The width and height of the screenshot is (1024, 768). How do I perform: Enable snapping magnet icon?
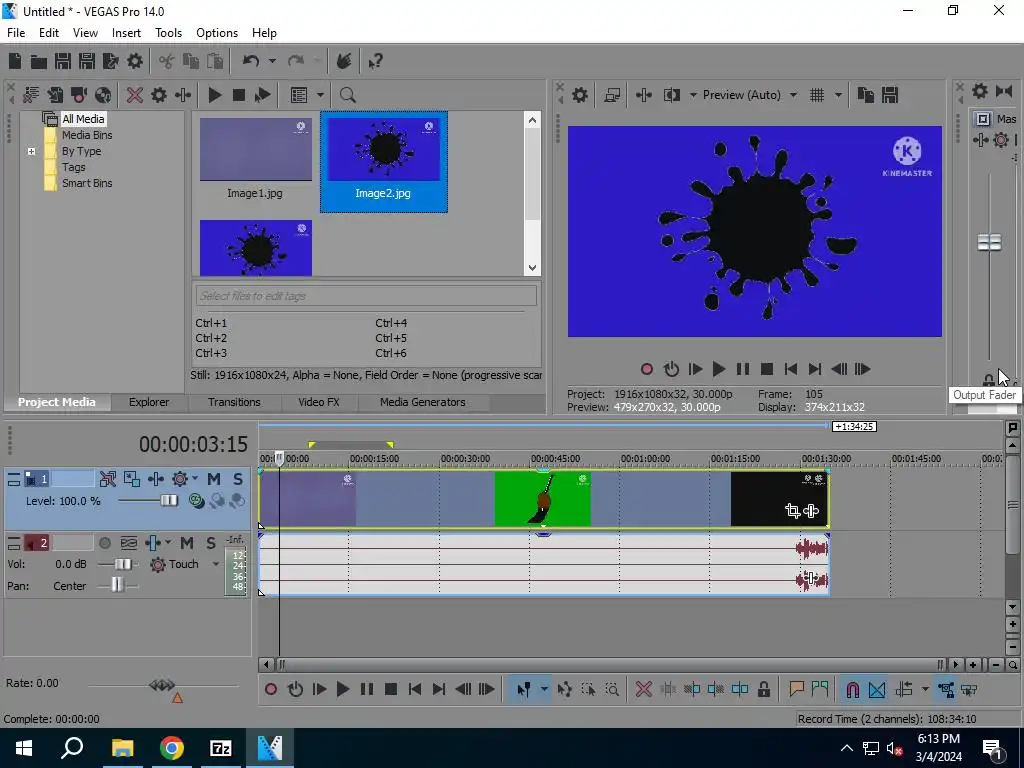pyautogui.click(x=852, y=690)
